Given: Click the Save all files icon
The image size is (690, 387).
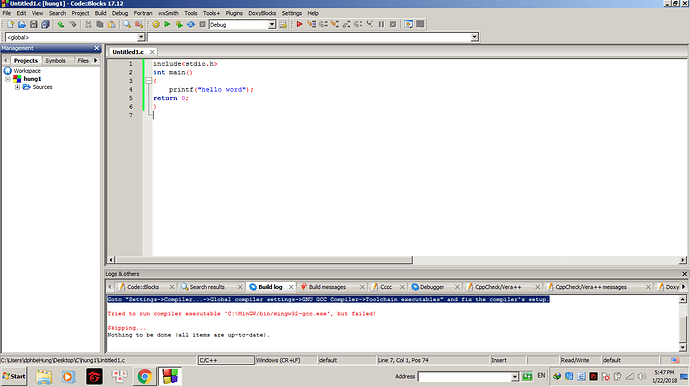Looking at the screenshot, I should click(45, 25).
